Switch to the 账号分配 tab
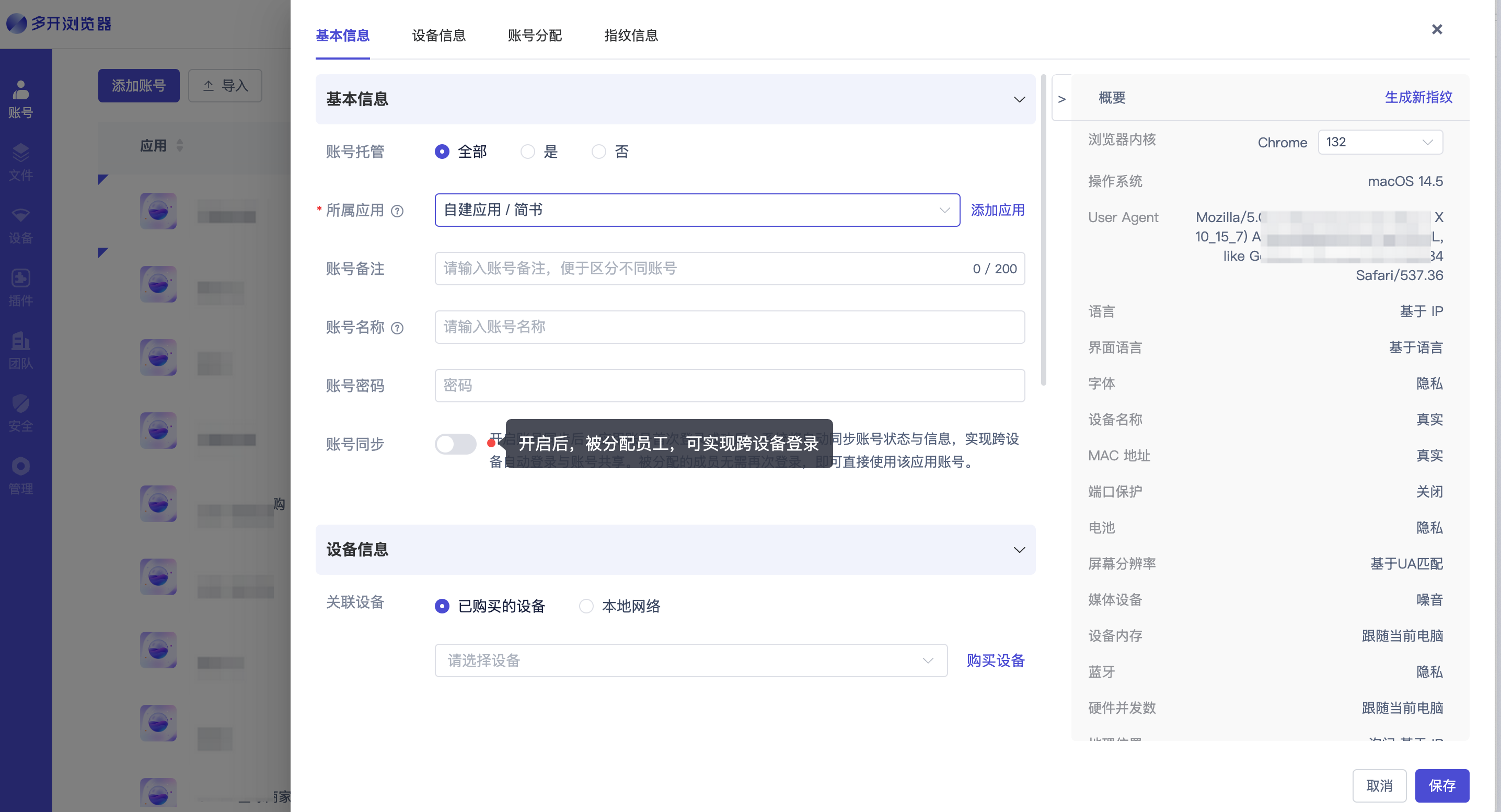The image size is (1501, 812). (534, 36)
